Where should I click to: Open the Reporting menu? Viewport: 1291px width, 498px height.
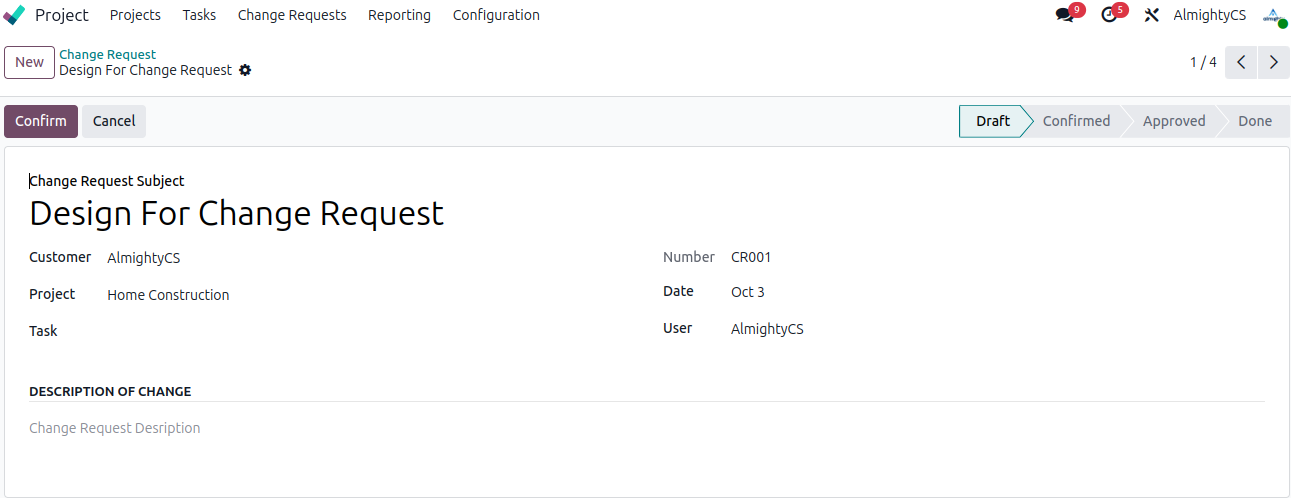point(399,15)
